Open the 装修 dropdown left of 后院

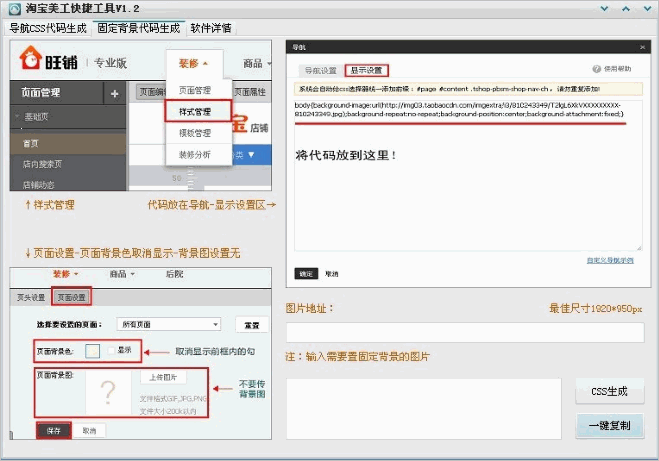66,274
